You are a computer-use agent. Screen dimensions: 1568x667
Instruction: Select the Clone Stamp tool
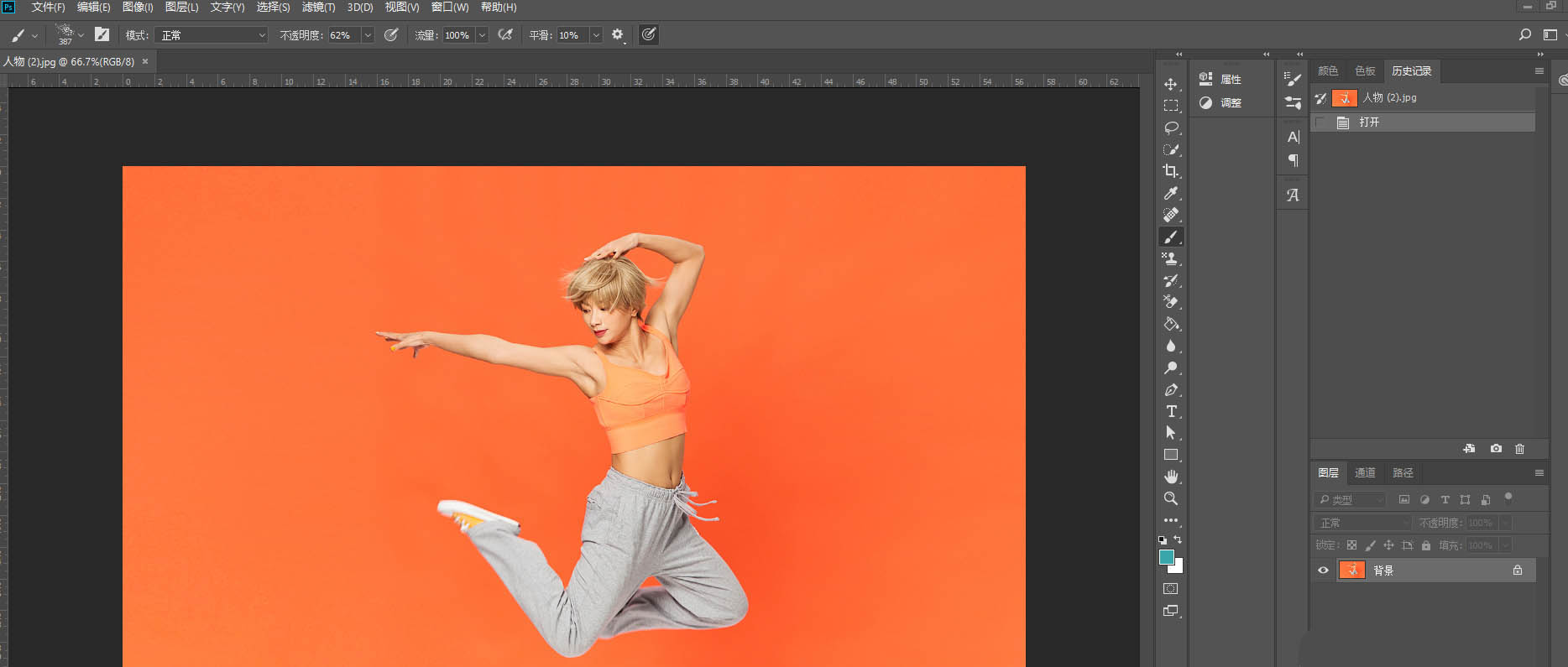coord(1171,258)
